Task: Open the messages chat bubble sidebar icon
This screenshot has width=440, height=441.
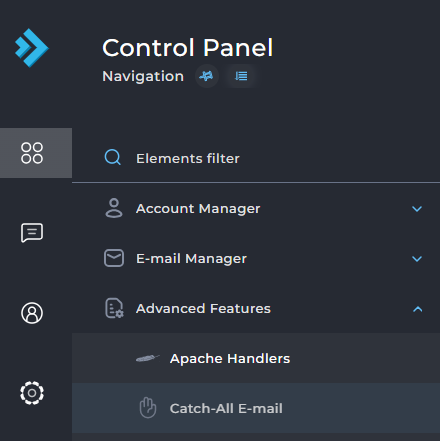Action: tap(32, 233)
